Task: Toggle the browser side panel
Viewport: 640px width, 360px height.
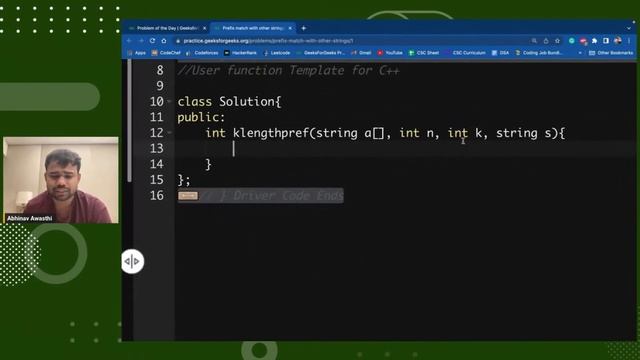Action: (x=606, y=41)
